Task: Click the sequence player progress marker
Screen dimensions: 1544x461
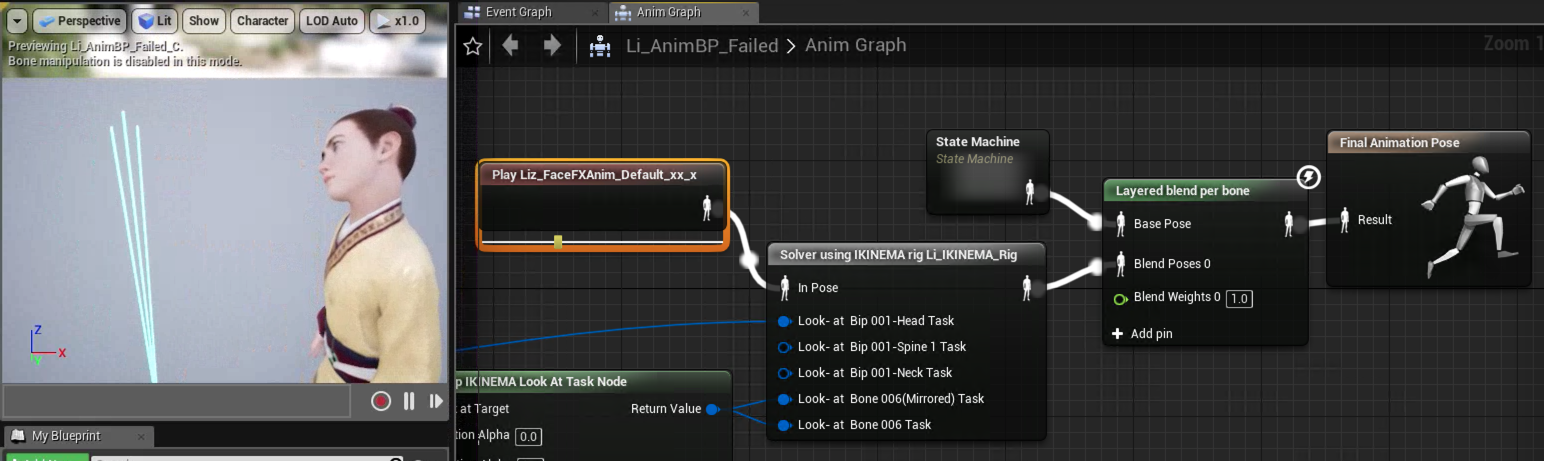Action: (558, 241)
